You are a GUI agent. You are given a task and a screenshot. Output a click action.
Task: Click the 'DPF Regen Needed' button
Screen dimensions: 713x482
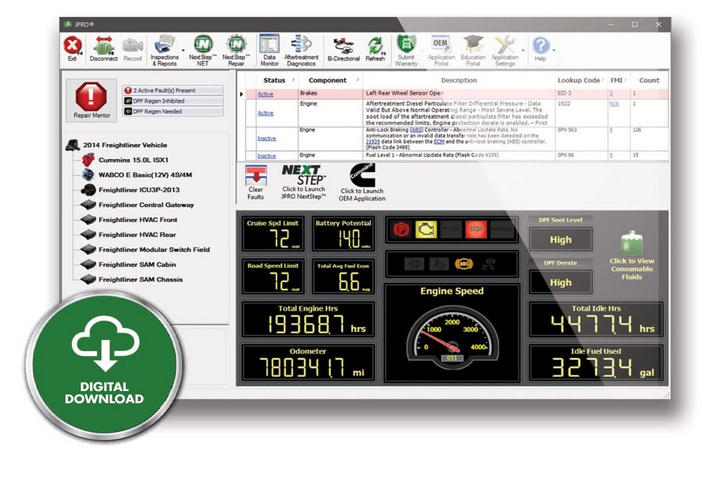coord(173,111)
